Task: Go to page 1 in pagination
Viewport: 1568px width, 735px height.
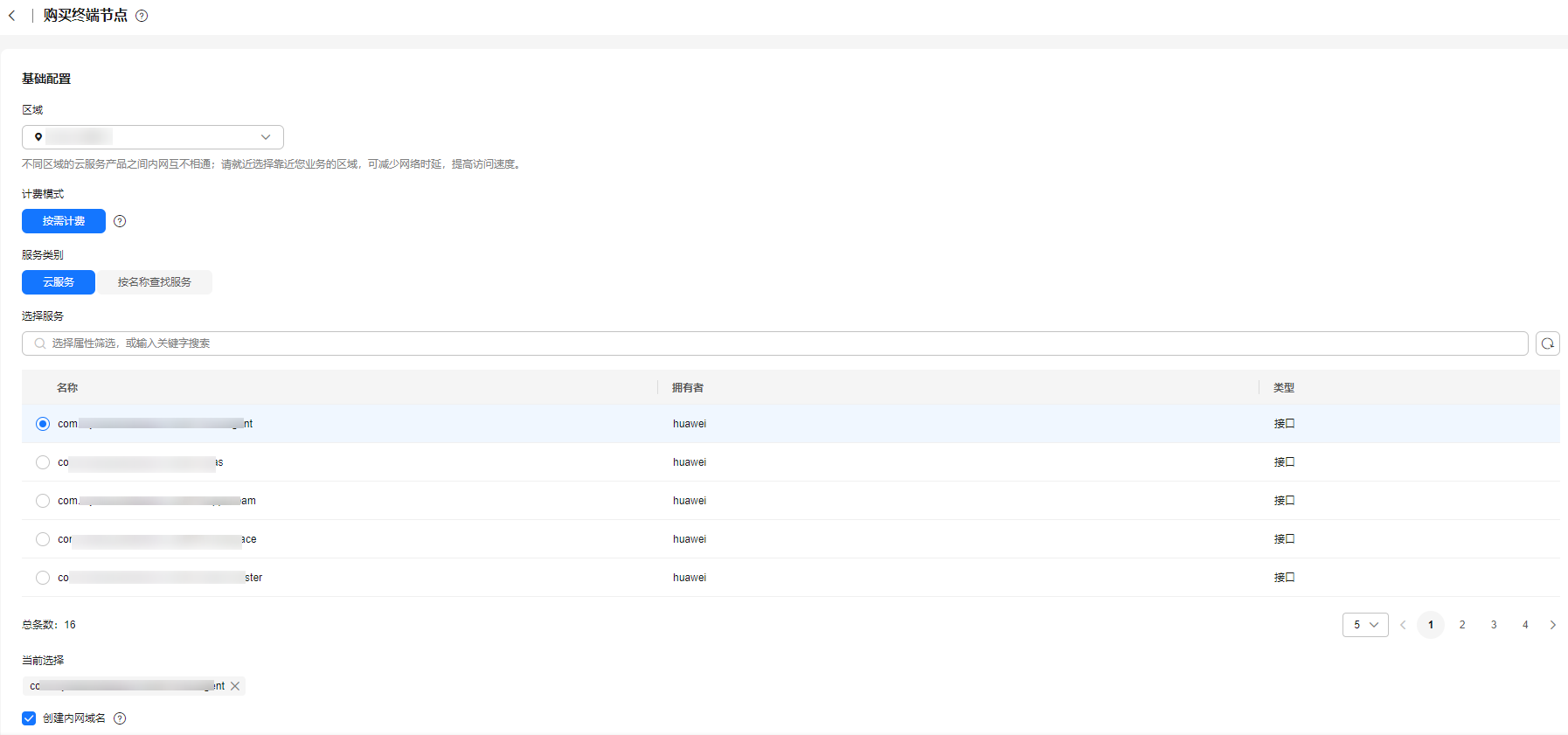Action: tap(1431, 625)
